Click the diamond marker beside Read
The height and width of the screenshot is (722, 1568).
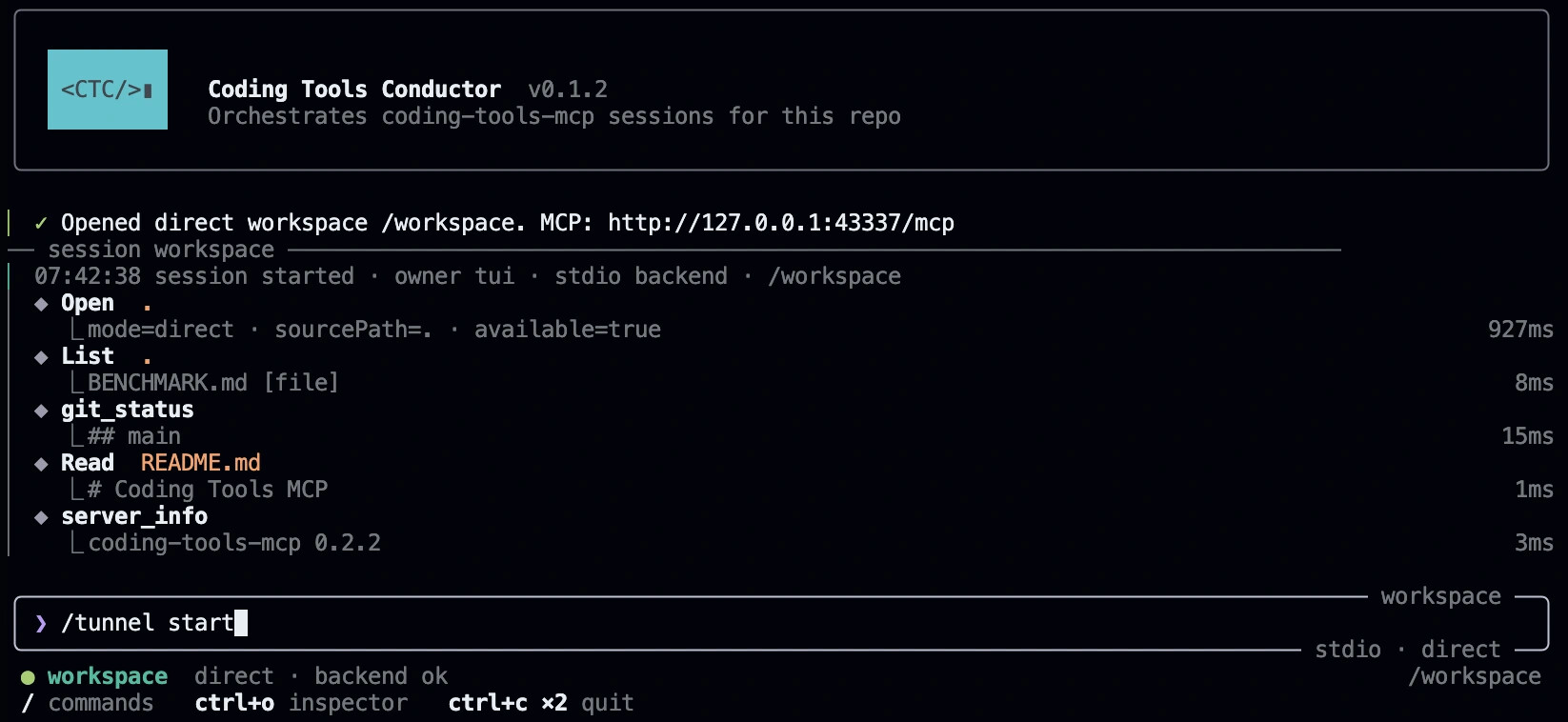[x=41, y=464]
